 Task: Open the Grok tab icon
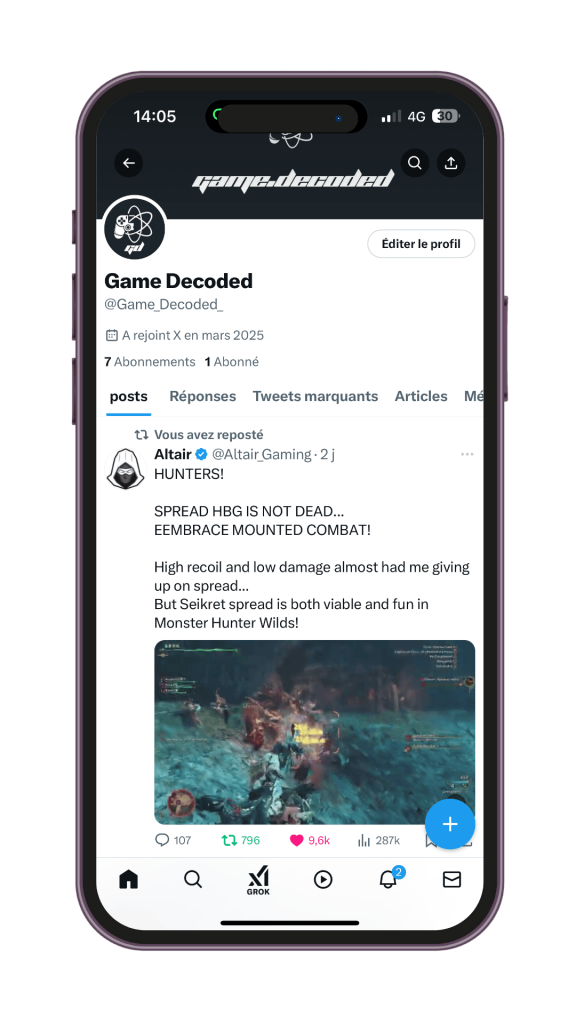tap(258, 880)
